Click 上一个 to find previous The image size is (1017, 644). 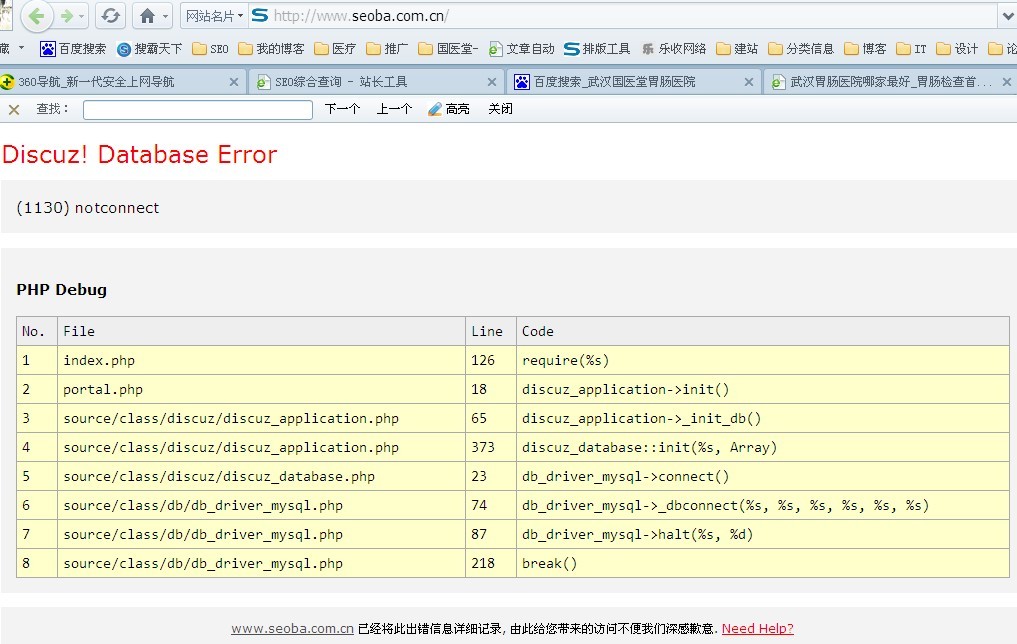(394, 109)
